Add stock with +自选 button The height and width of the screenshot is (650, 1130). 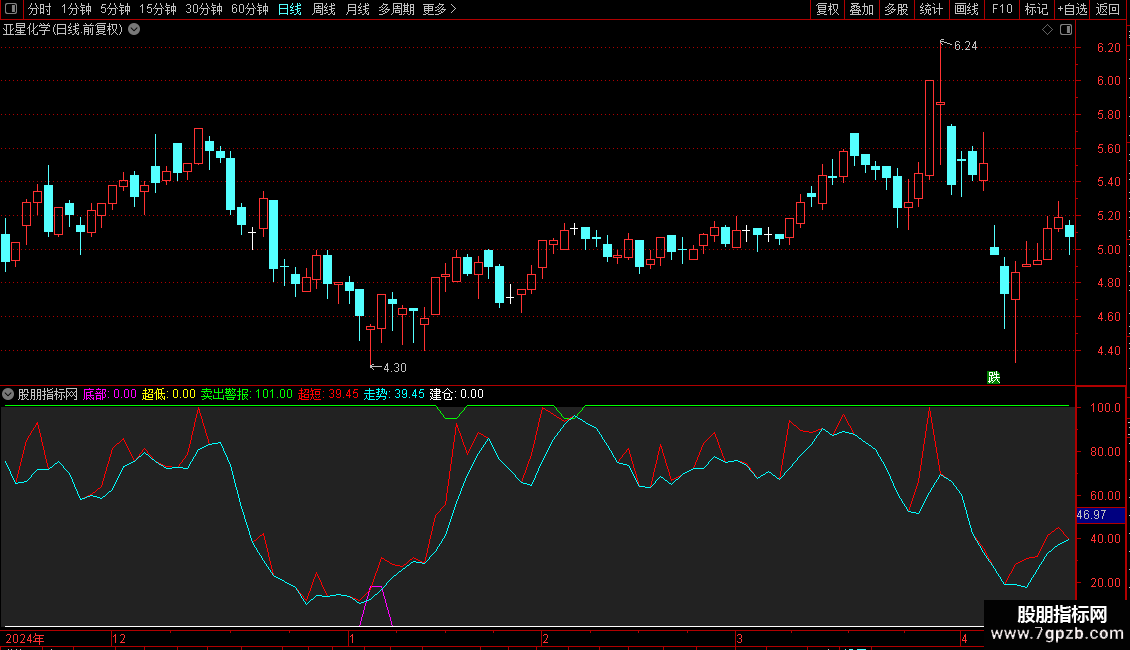click(x=1072, y=9)
